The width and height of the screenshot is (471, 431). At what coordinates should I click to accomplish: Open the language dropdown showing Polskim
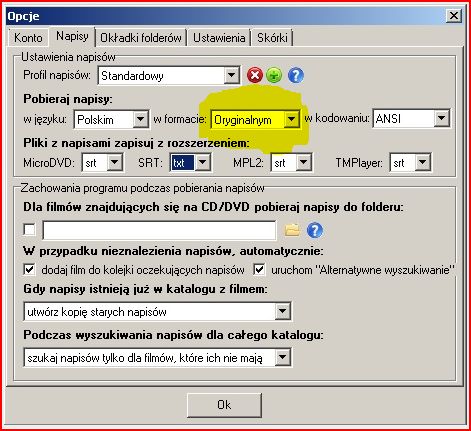click(x=141, y=119)
